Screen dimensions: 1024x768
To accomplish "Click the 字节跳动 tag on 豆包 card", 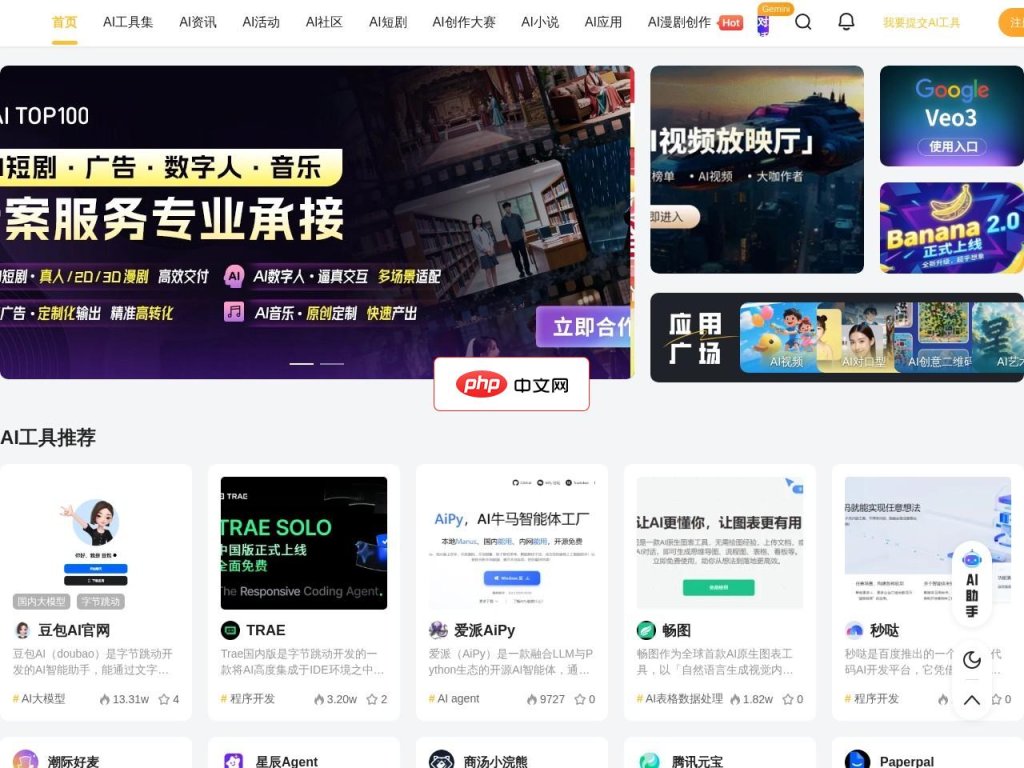I will 101,601.
